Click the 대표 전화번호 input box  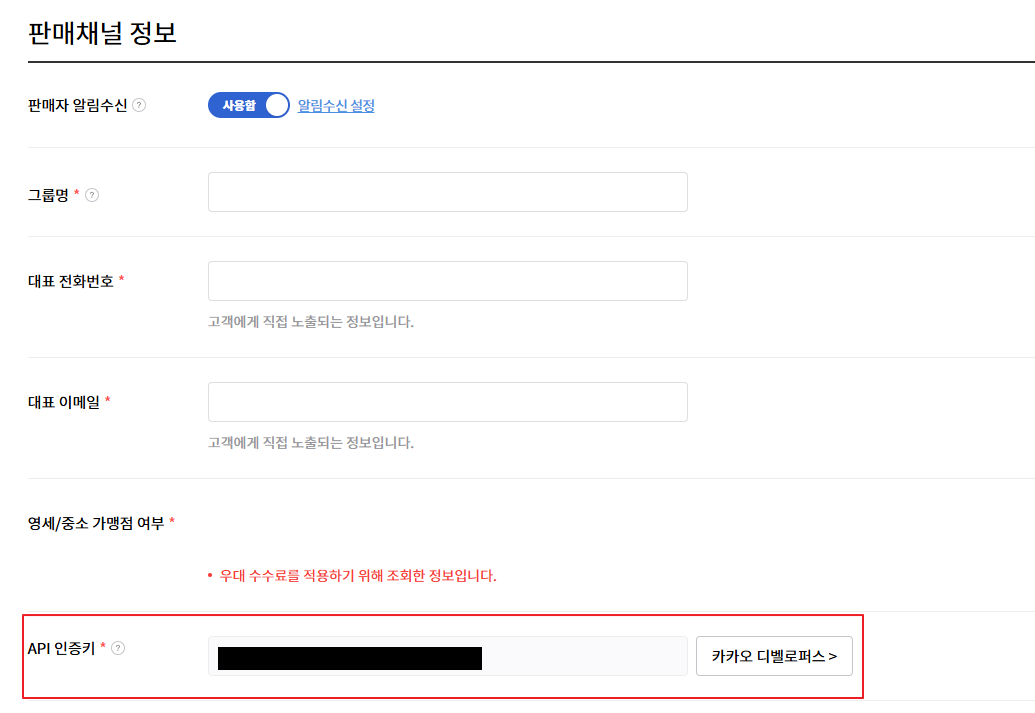(x=447, y=281)
